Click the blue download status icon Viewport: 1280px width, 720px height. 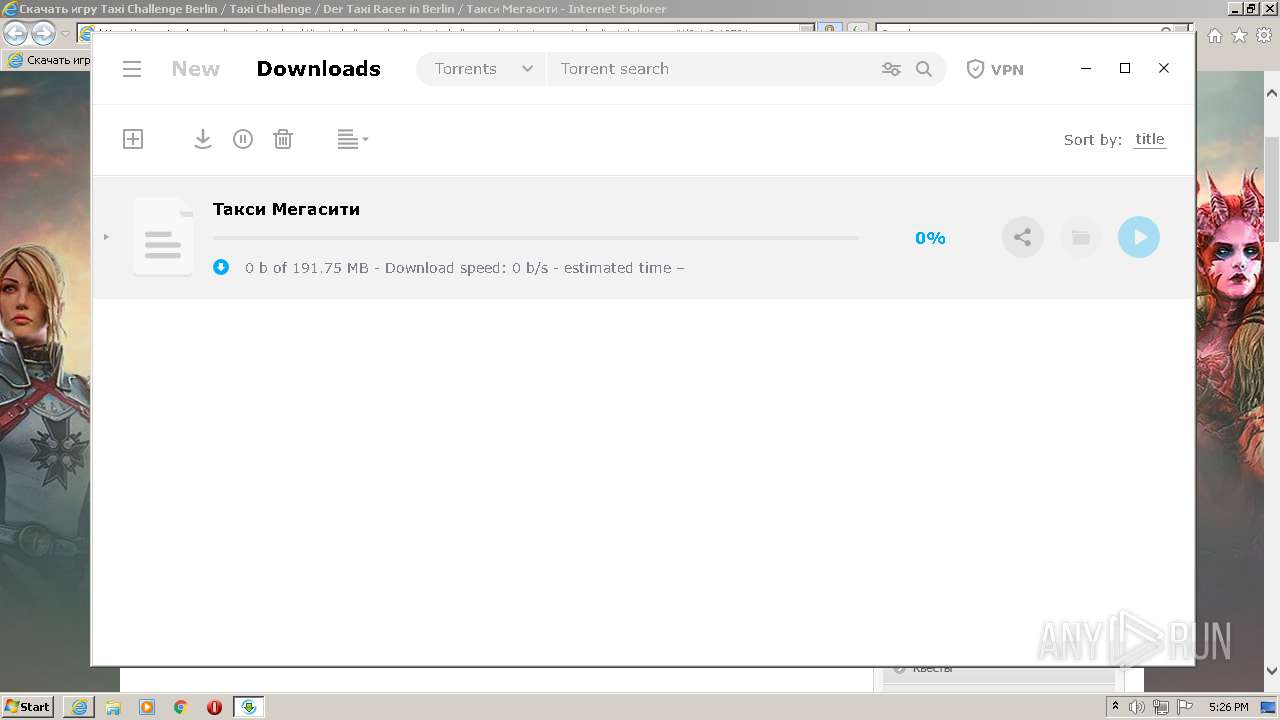coord(221,267)
